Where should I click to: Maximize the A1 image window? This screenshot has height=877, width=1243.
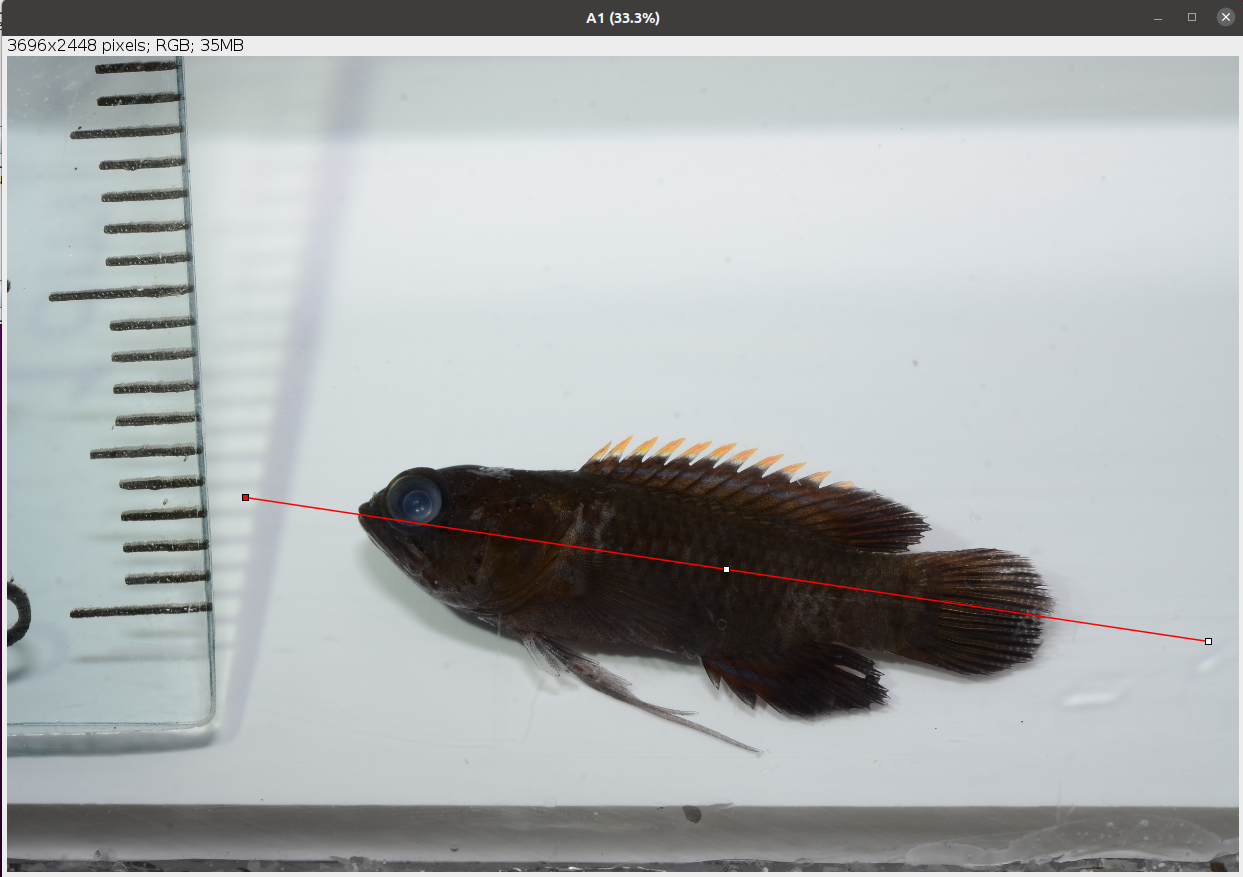point(1192,17)
